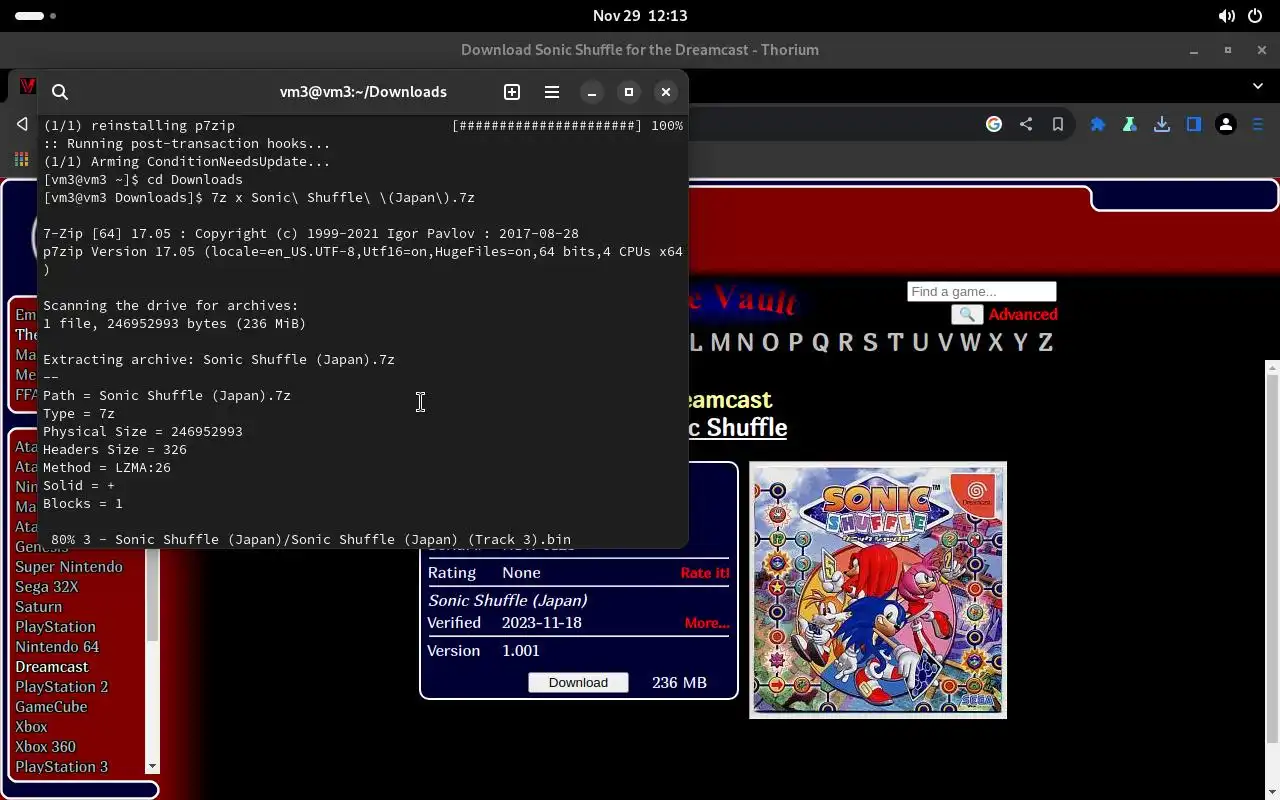This screenshot has width=1280, height=800.
Task: Open the browser profile avatar
Action: tap(1226, 124)
